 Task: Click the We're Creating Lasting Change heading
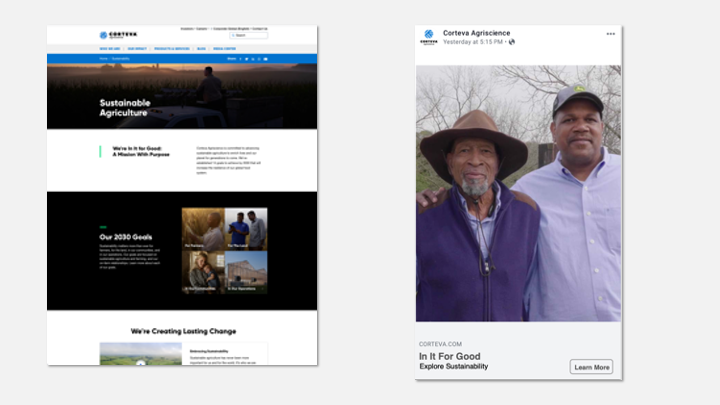pyautogui.click(x=183, y=331)
